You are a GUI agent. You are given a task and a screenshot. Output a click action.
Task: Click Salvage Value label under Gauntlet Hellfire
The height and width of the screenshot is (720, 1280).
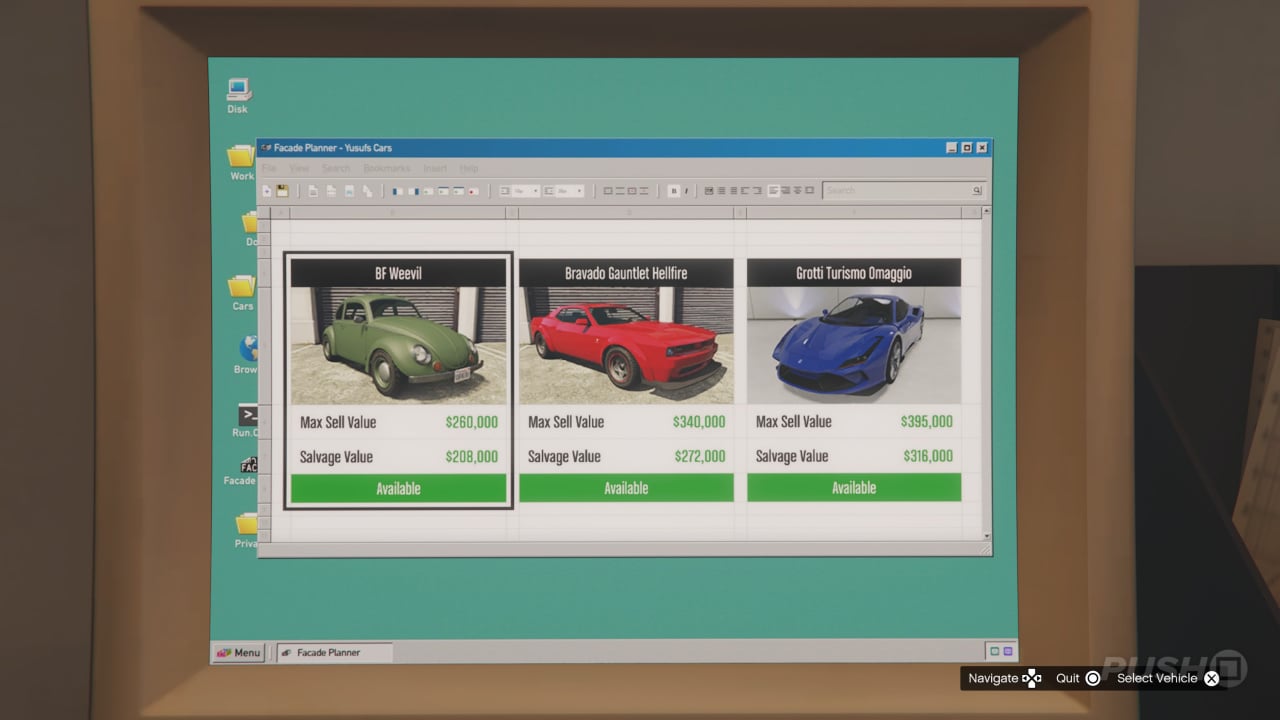tap(564, 456)
